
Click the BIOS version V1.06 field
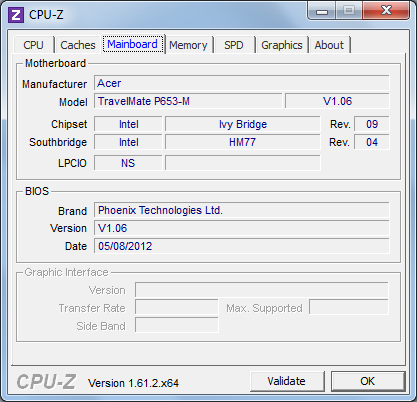click(x=242, y=228)
